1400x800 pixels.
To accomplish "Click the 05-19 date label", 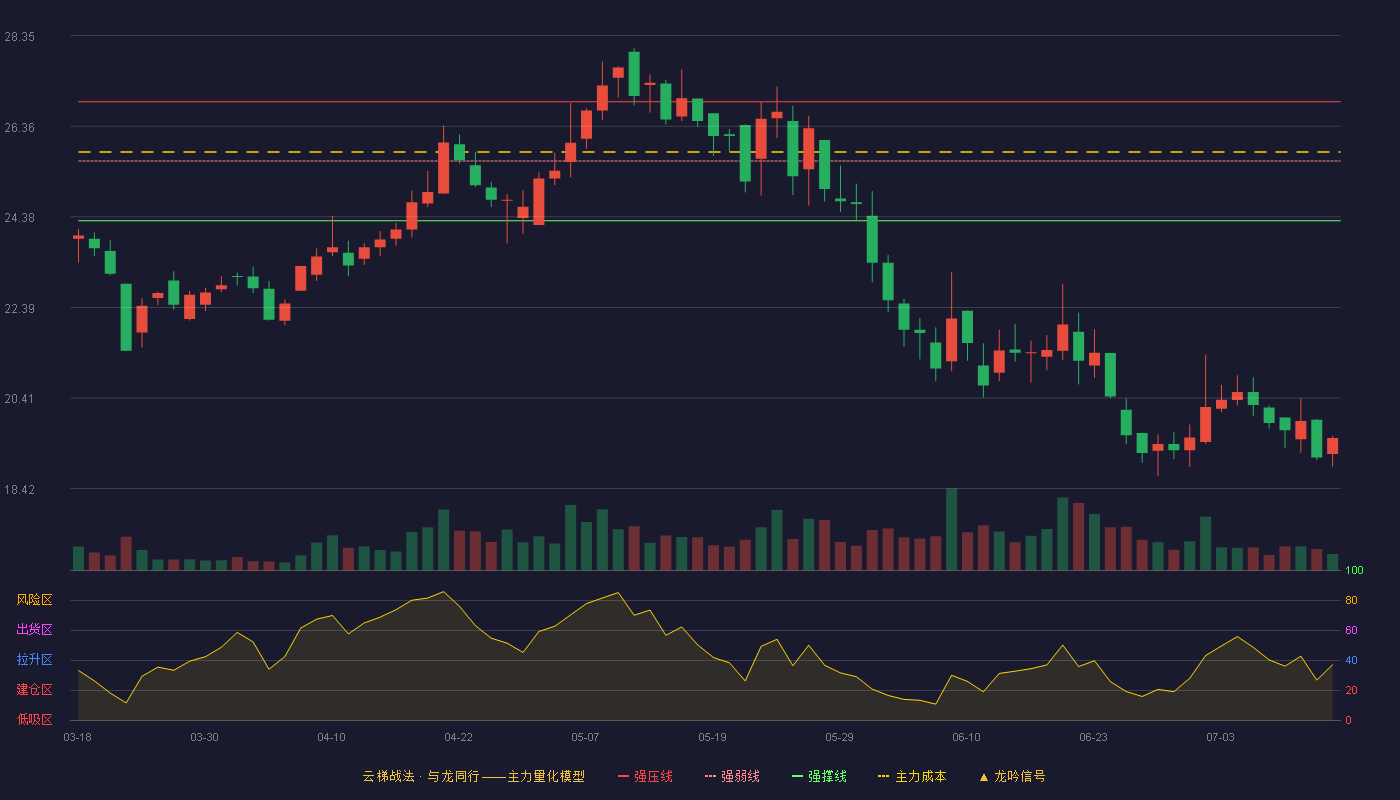I will (x=712, y=737).
